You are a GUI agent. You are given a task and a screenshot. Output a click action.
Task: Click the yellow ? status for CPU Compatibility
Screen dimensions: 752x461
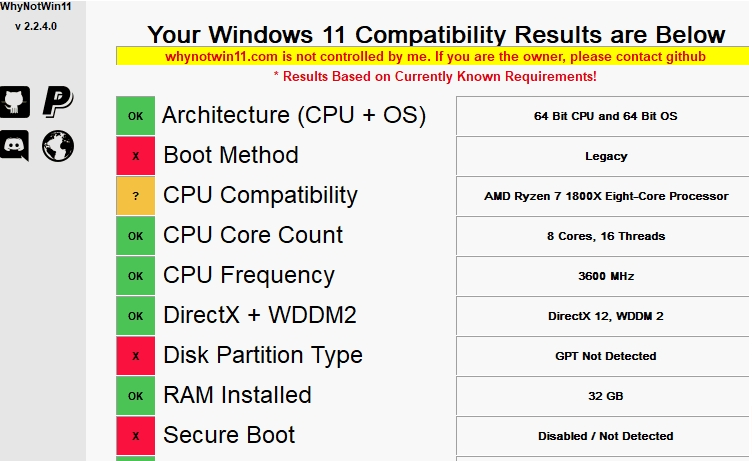pos(136,196)
